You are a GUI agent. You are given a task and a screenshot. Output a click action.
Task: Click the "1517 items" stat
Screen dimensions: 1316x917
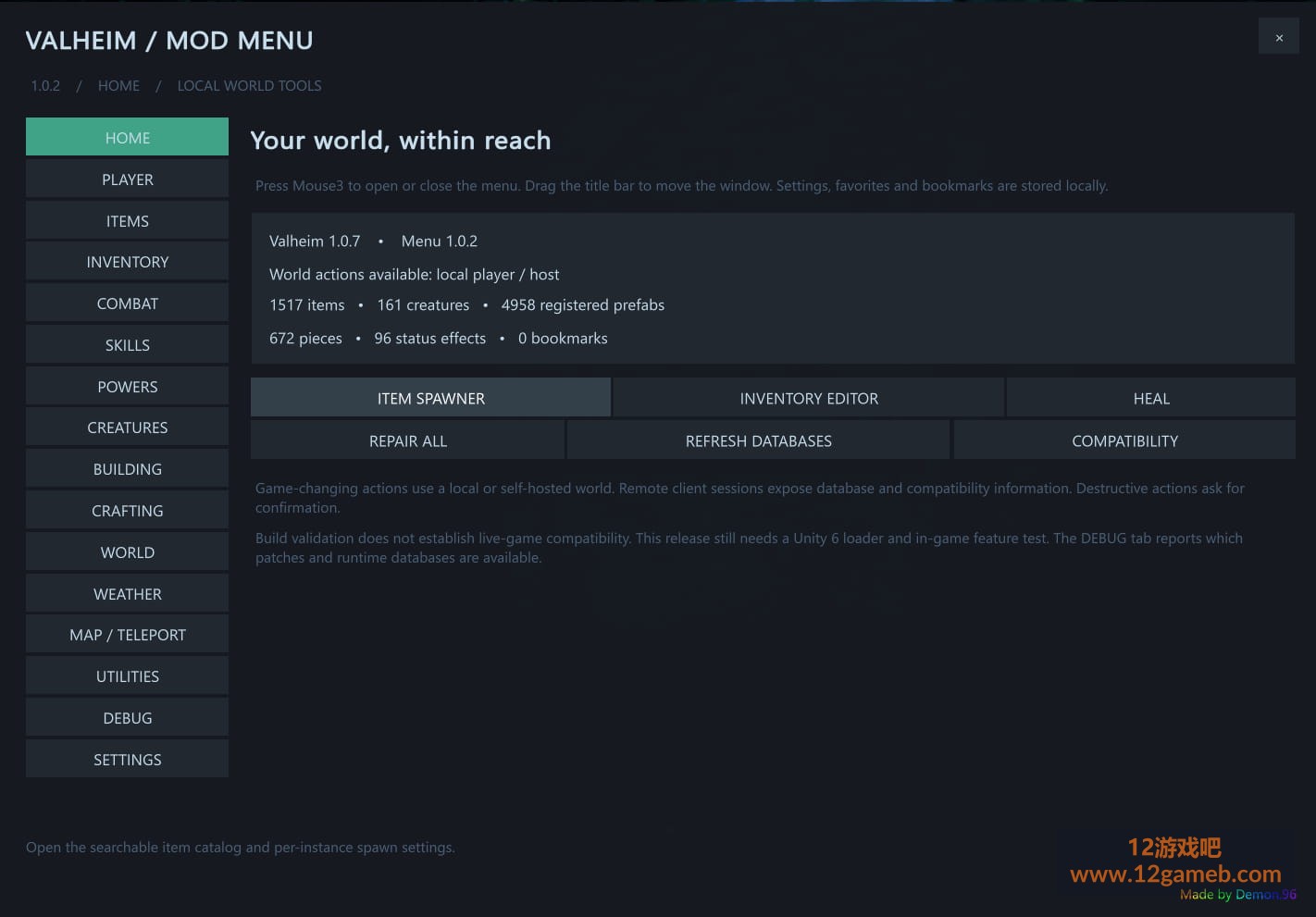(306, 305)
